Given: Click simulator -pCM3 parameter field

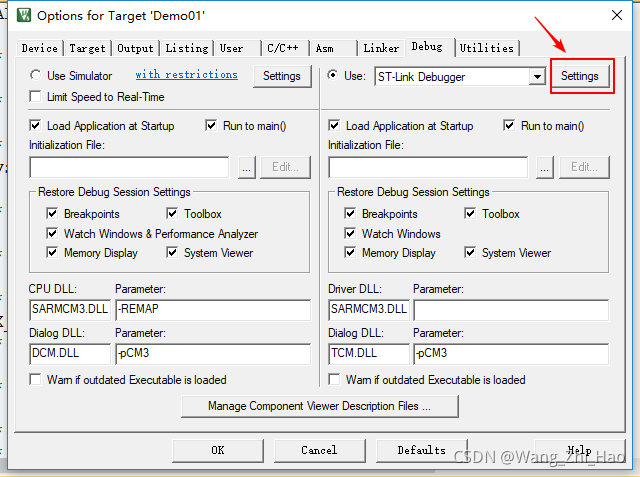Looking at the screenshot, I should click(x=213, y=354).
